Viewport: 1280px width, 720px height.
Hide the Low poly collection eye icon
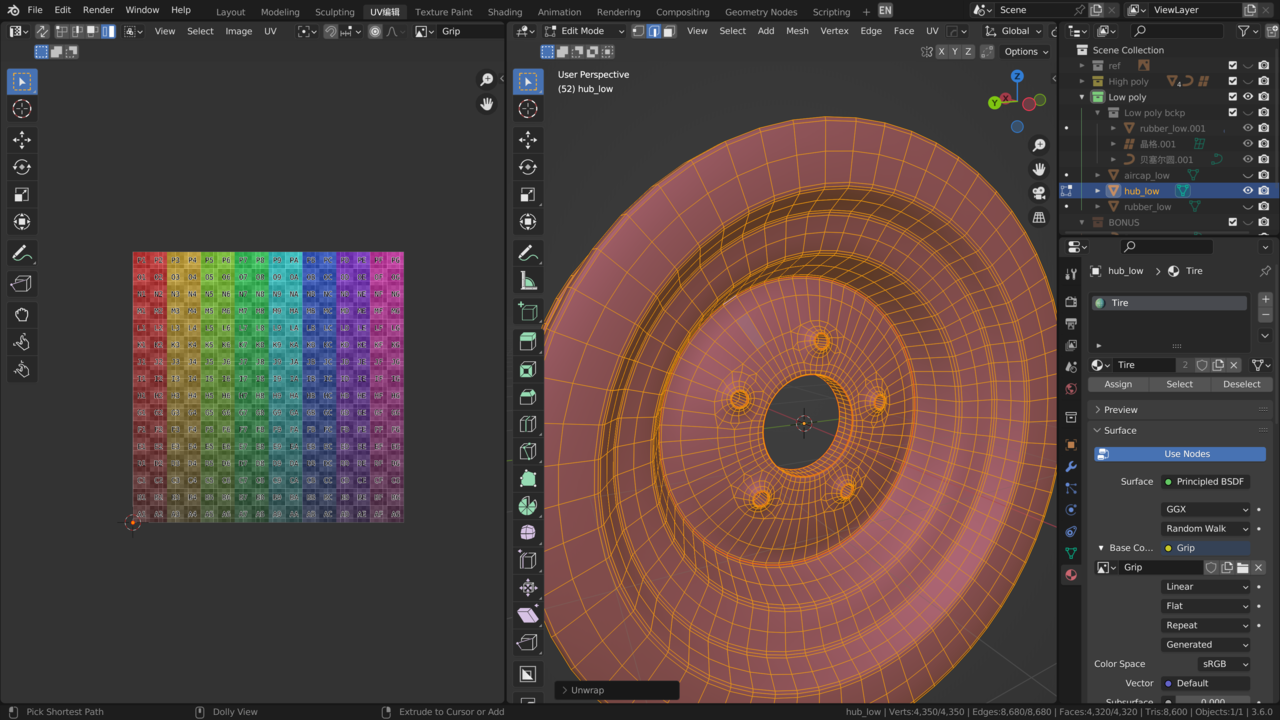(1248, 97)
